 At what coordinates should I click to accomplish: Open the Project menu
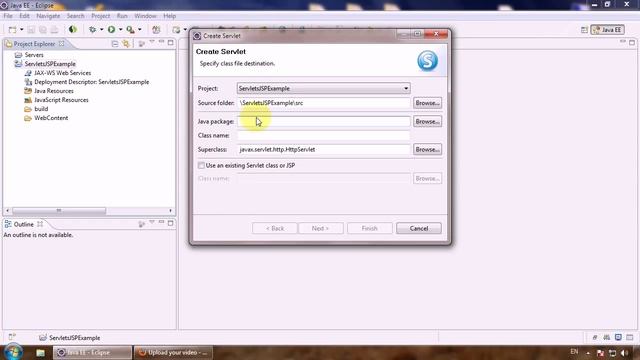click(100, 16)
